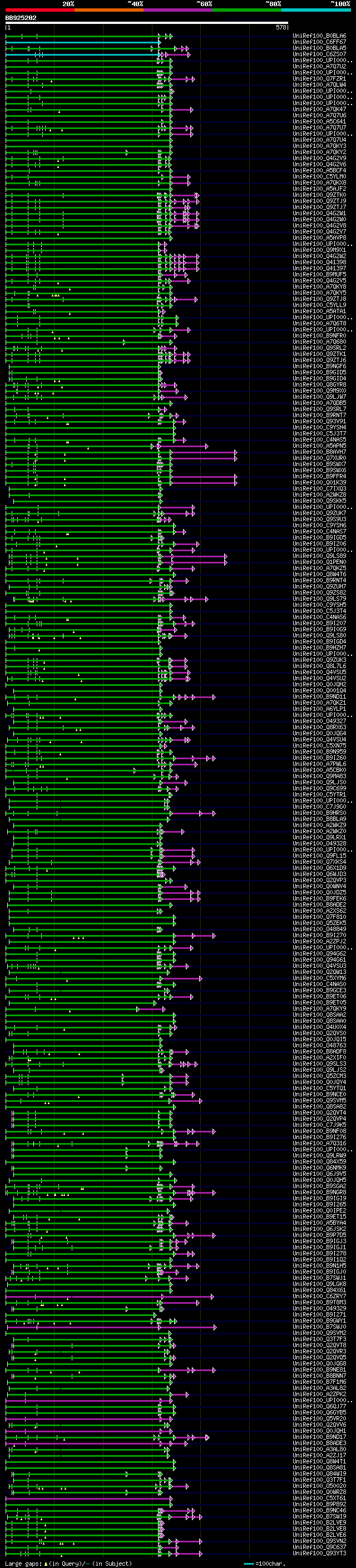
Task: Select hit label UniRef100_B9FEK6
Action: tap(319, 898)
